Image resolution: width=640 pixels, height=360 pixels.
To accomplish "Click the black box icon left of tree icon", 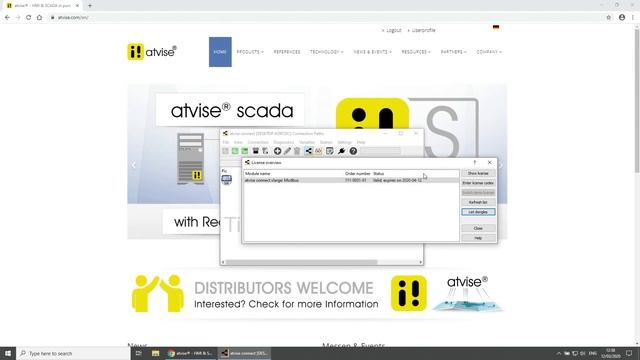I will (x=256, y=151).
